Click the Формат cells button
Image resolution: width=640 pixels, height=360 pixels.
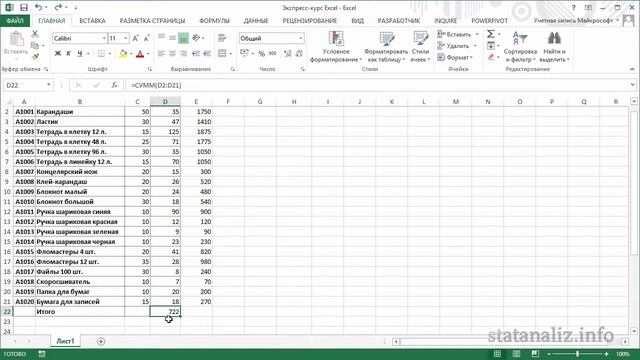pyautogui.click(x=455, y=57)
